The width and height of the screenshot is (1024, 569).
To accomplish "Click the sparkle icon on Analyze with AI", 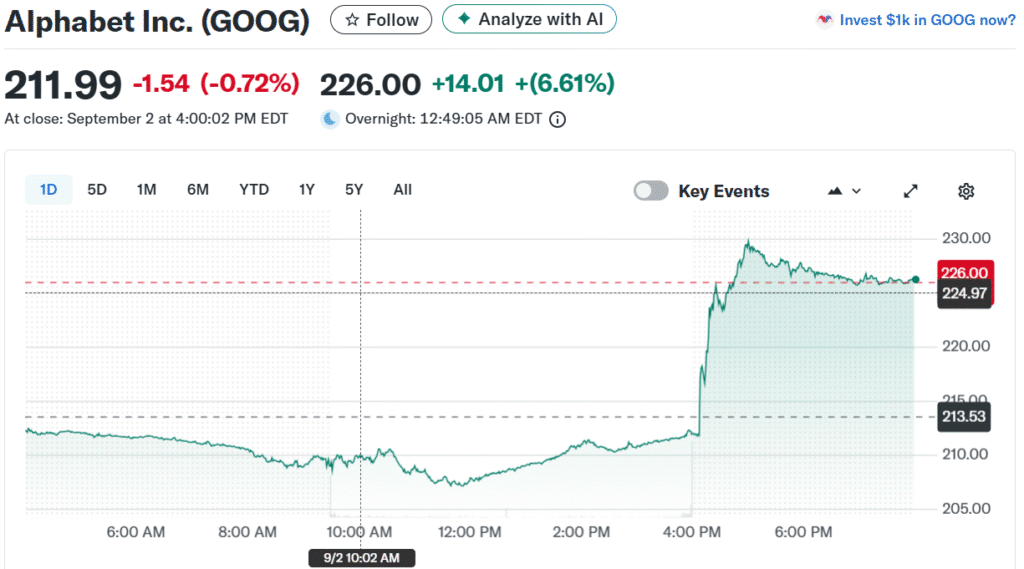I will click(x=463, y=19).
